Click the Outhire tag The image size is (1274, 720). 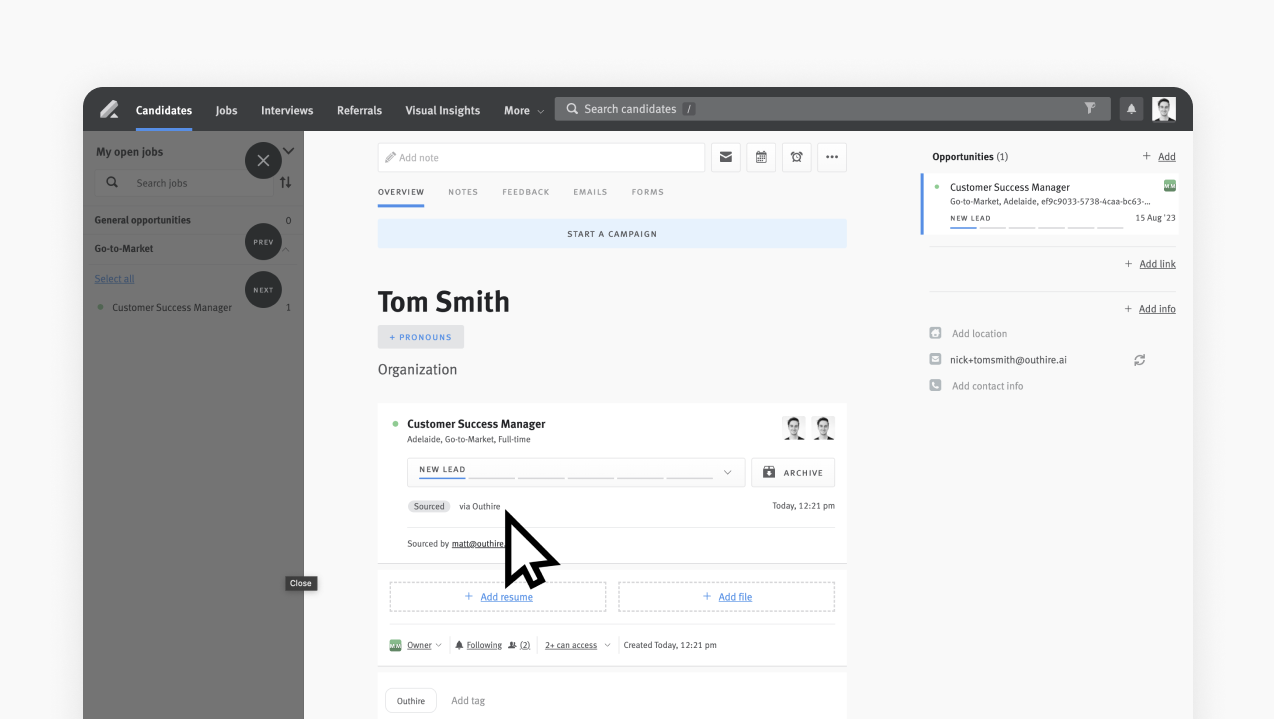411,701
